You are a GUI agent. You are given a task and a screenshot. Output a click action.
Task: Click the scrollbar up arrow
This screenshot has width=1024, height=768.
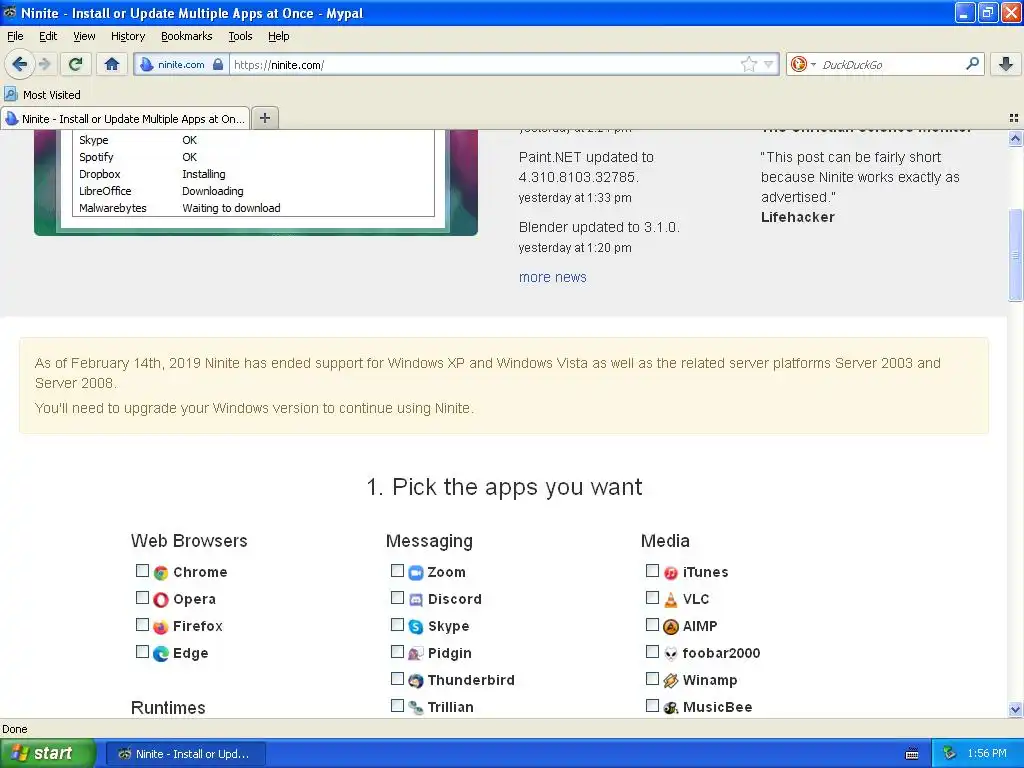click(1015, 138)
